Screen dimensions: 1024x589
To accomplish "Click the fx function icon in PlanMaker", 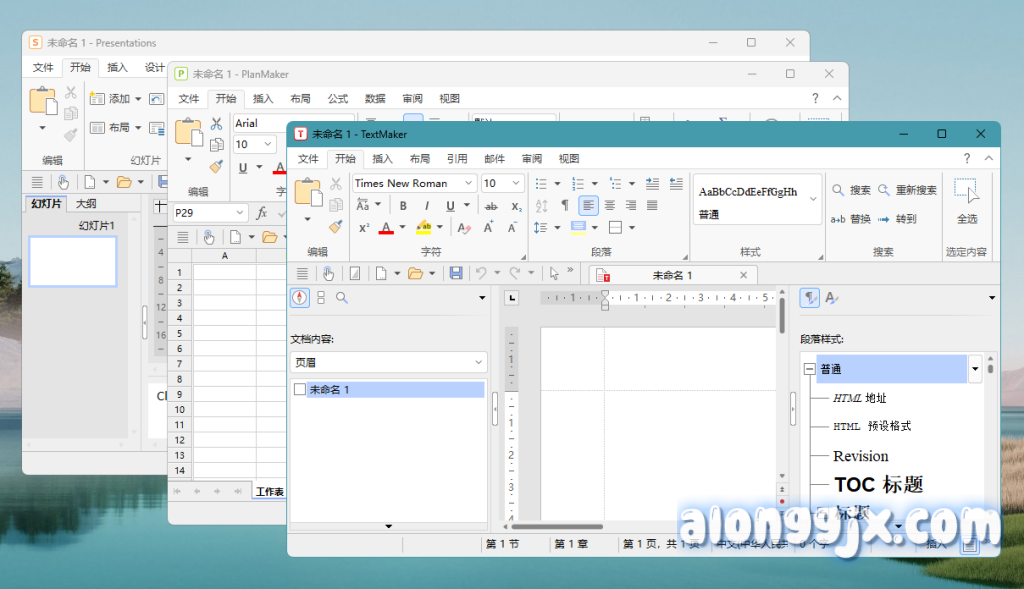I will [x=262, y=213].
